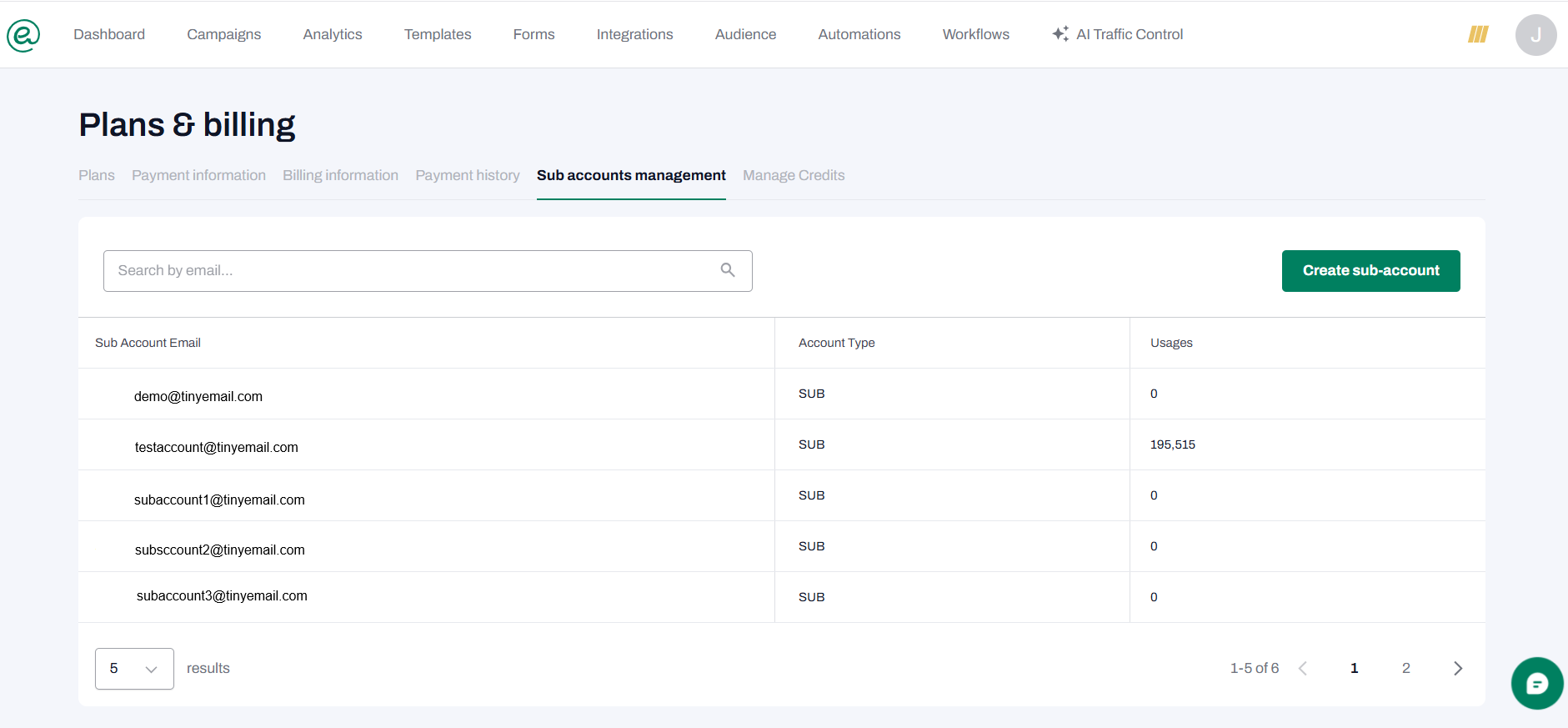Select page 1 of results
The height and width of the screenshot is (728, 1568).
[x=1355, y=668]
